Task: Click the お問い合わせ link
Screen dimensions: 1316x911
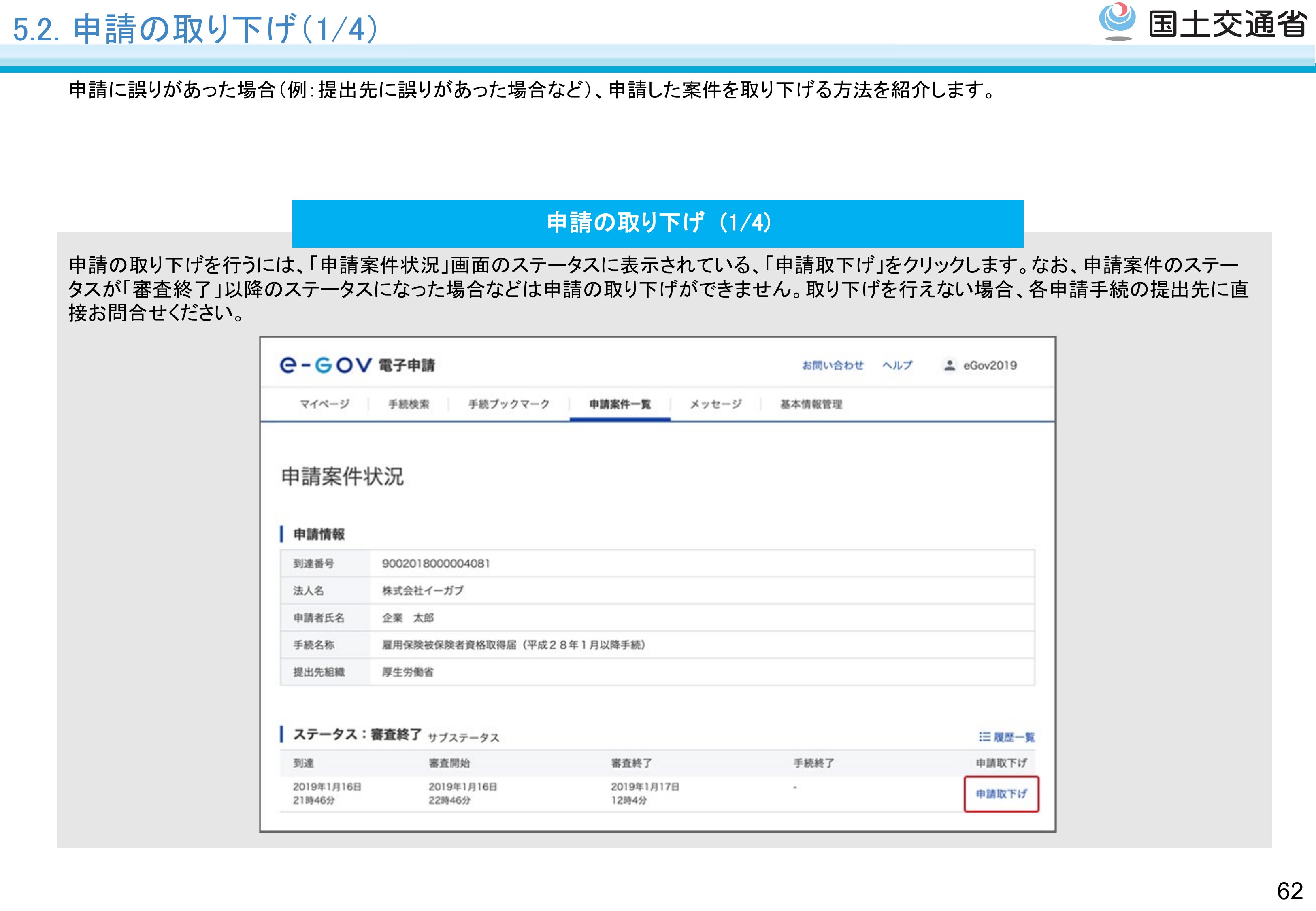Action: (833, 365)
